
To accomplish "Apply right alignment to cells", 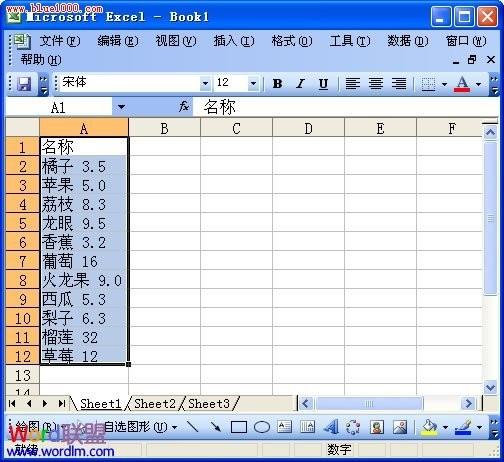I will [399, 84].
